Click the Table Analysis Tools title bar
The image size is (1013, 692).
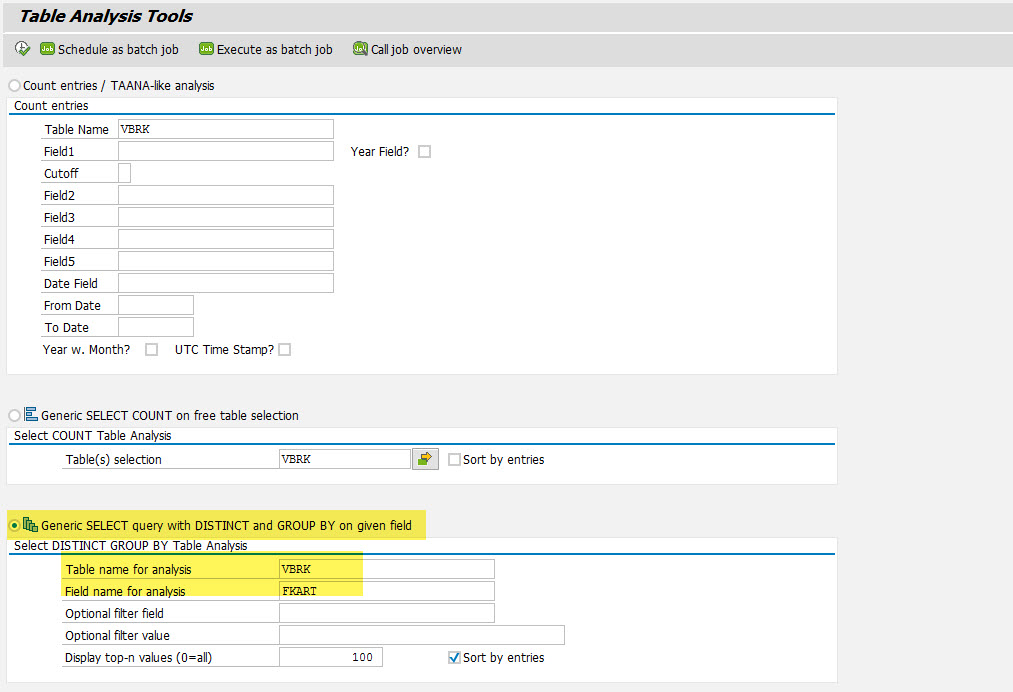105,16
